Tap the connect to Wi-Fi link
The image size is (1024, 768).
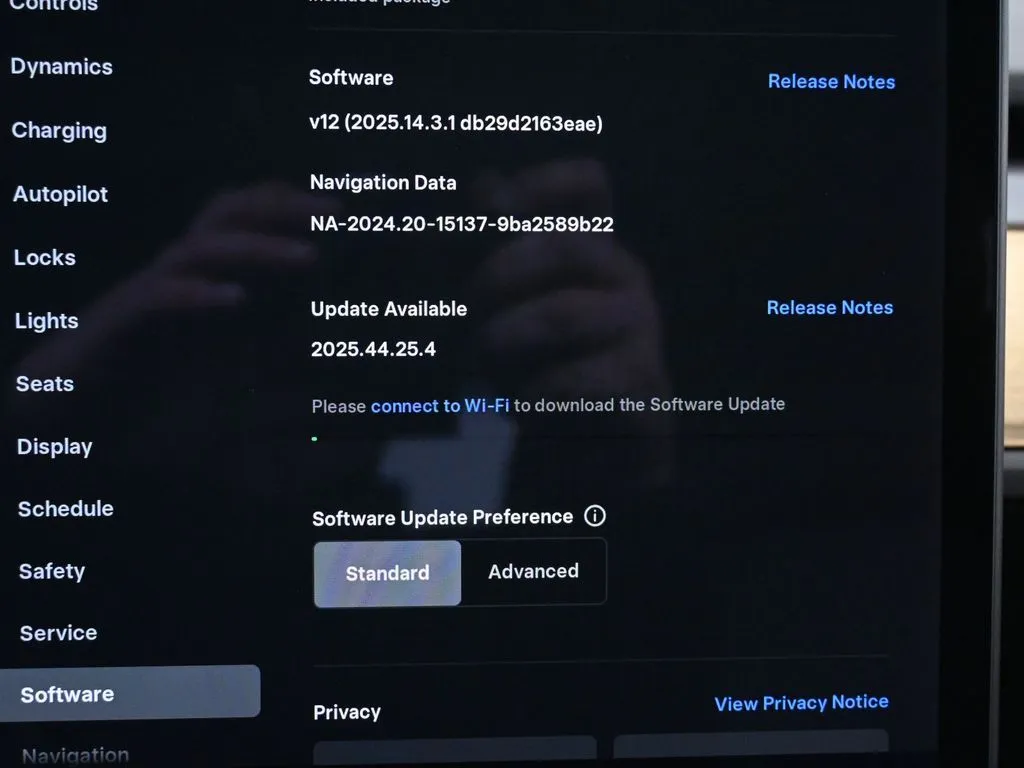(440, 406)
